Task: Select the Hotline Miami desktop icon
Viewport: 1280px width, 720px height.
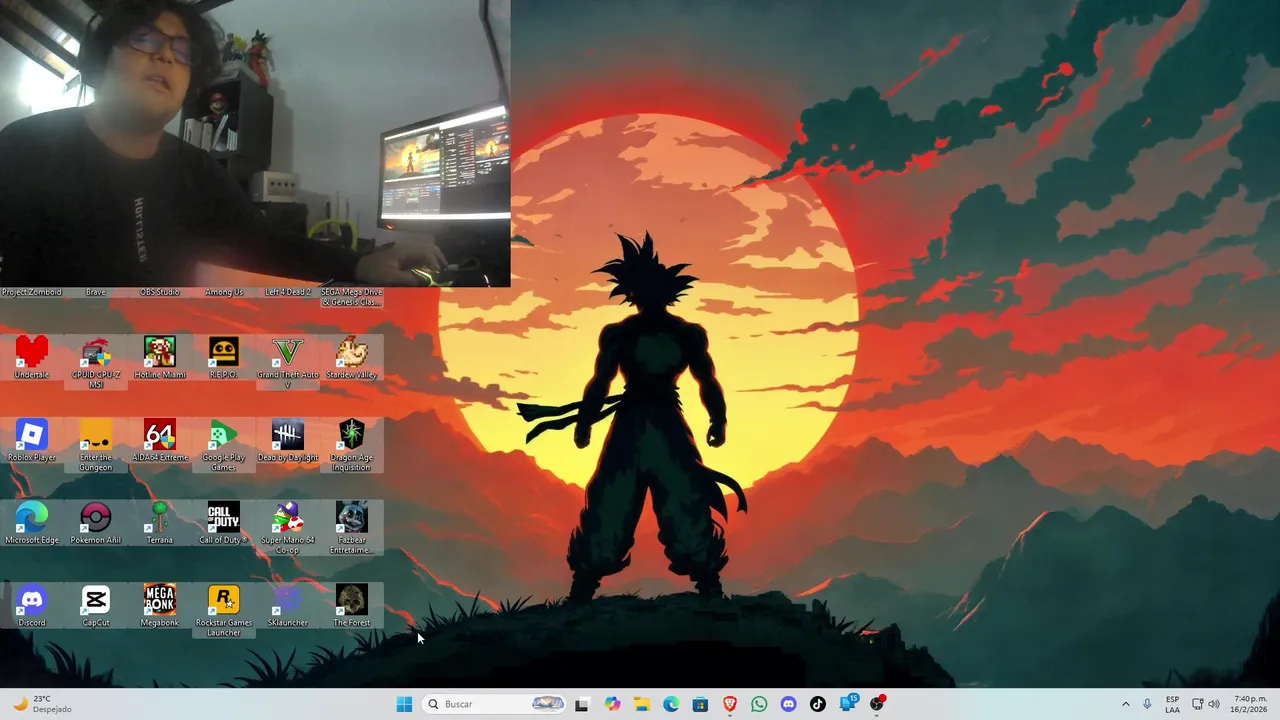Action: click(160, 358)
